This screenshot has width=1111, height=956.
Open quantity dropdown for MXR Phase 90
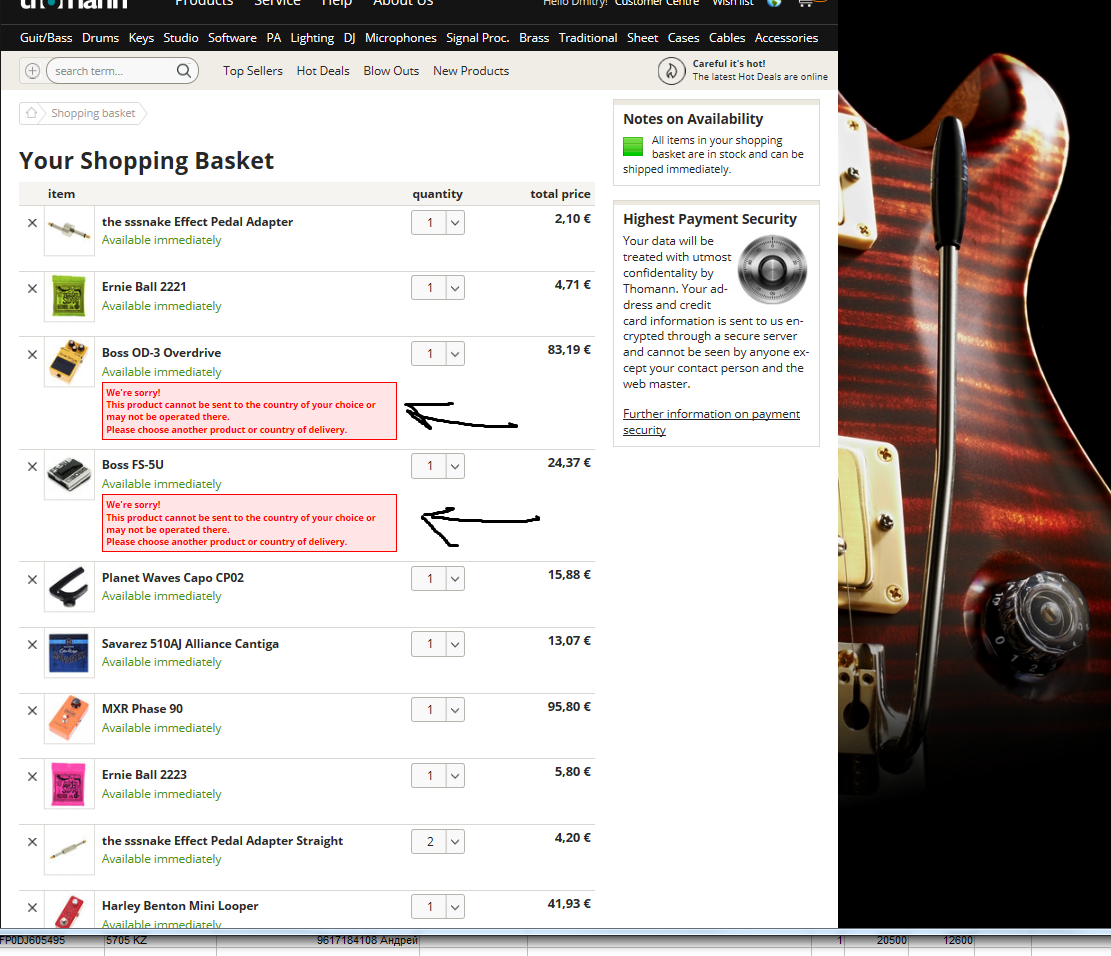[x=455, y=709]
